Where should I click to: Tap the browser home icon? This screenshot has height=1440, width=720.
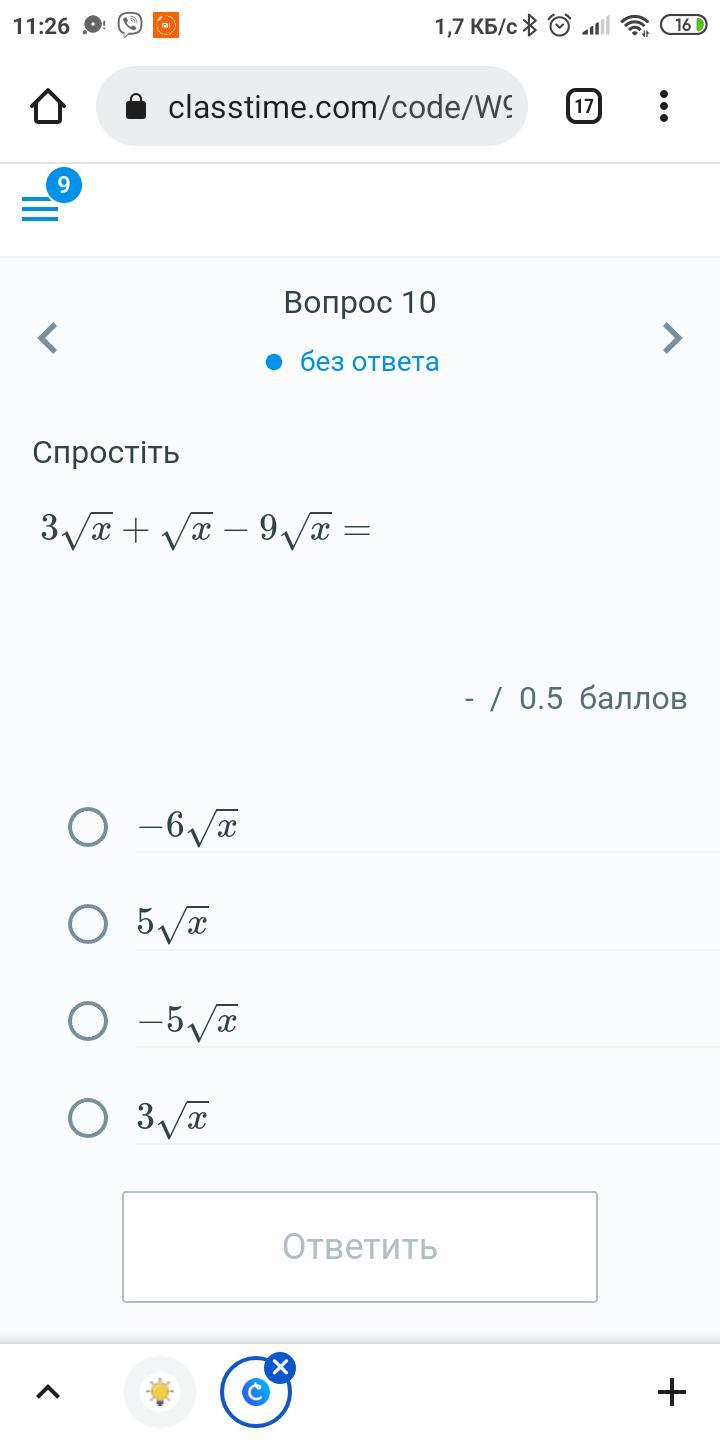pos(48,106)
